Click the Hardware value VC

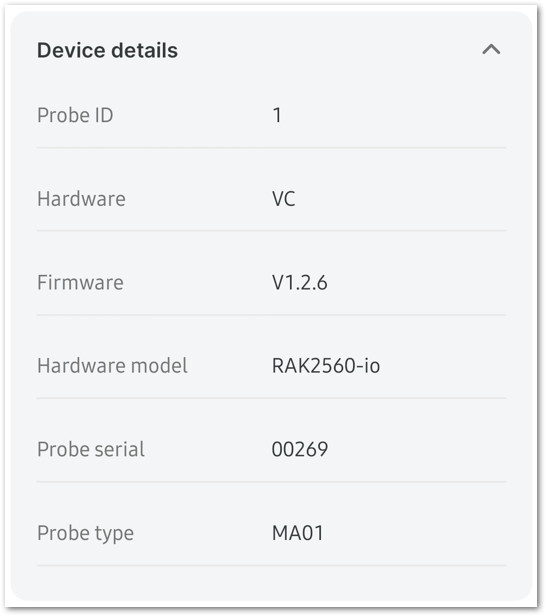(x=283, y=199)
